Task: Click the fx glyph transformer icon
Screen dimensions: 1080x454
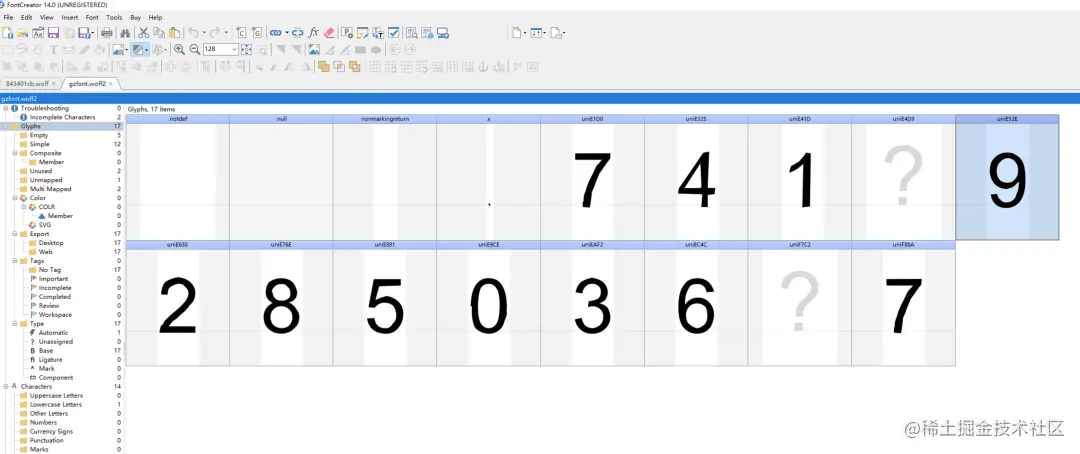Action: tap(313, 32)
